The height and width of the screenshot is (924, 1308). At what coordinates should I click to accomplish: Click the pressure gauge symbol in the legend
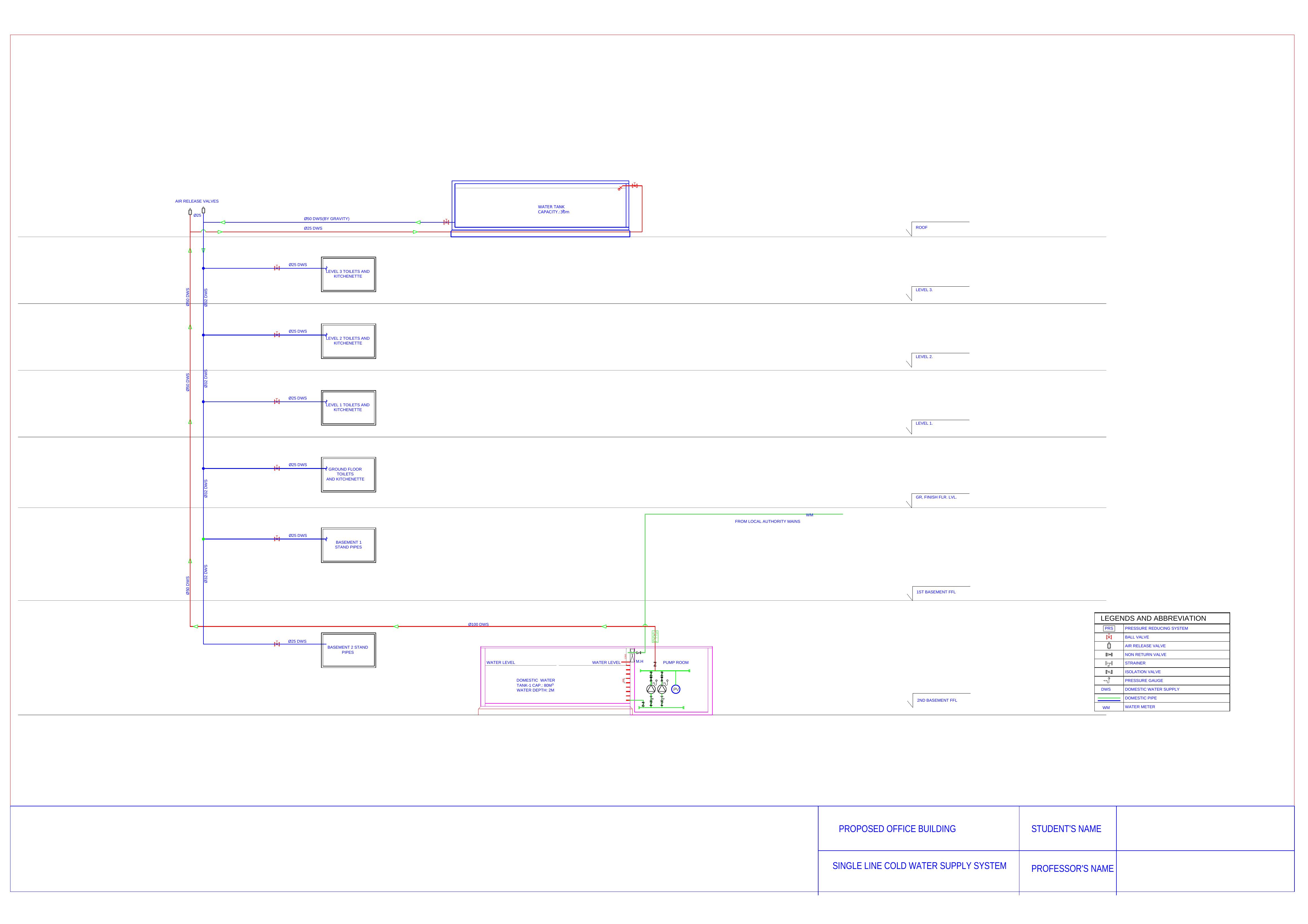[x=1107, y=680]
